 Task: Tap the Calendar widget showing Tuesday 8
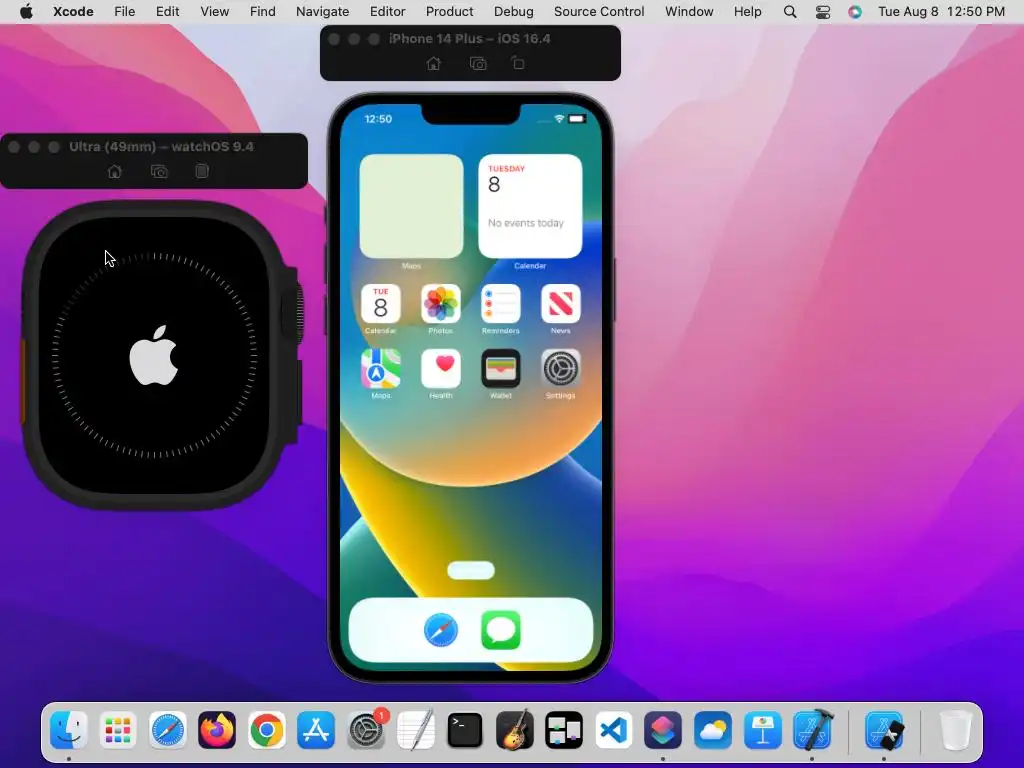tap(530, 206)
